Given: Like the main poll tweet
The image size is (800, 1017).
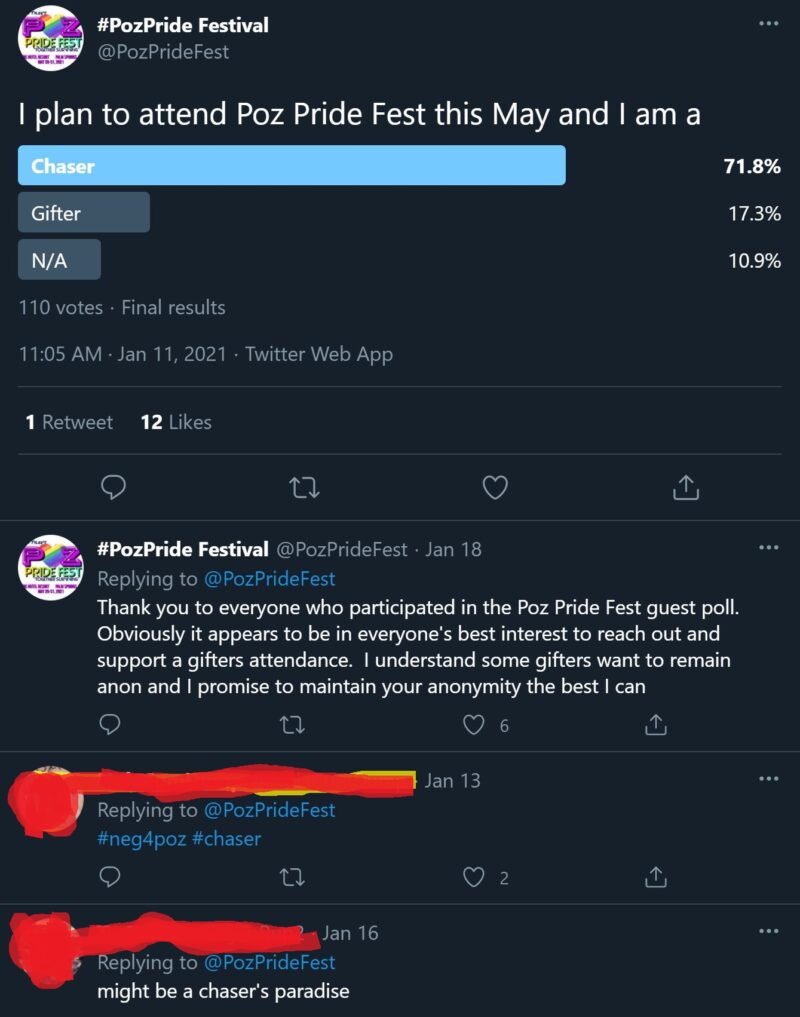Looking at the screenshot, I should (495, 487).
